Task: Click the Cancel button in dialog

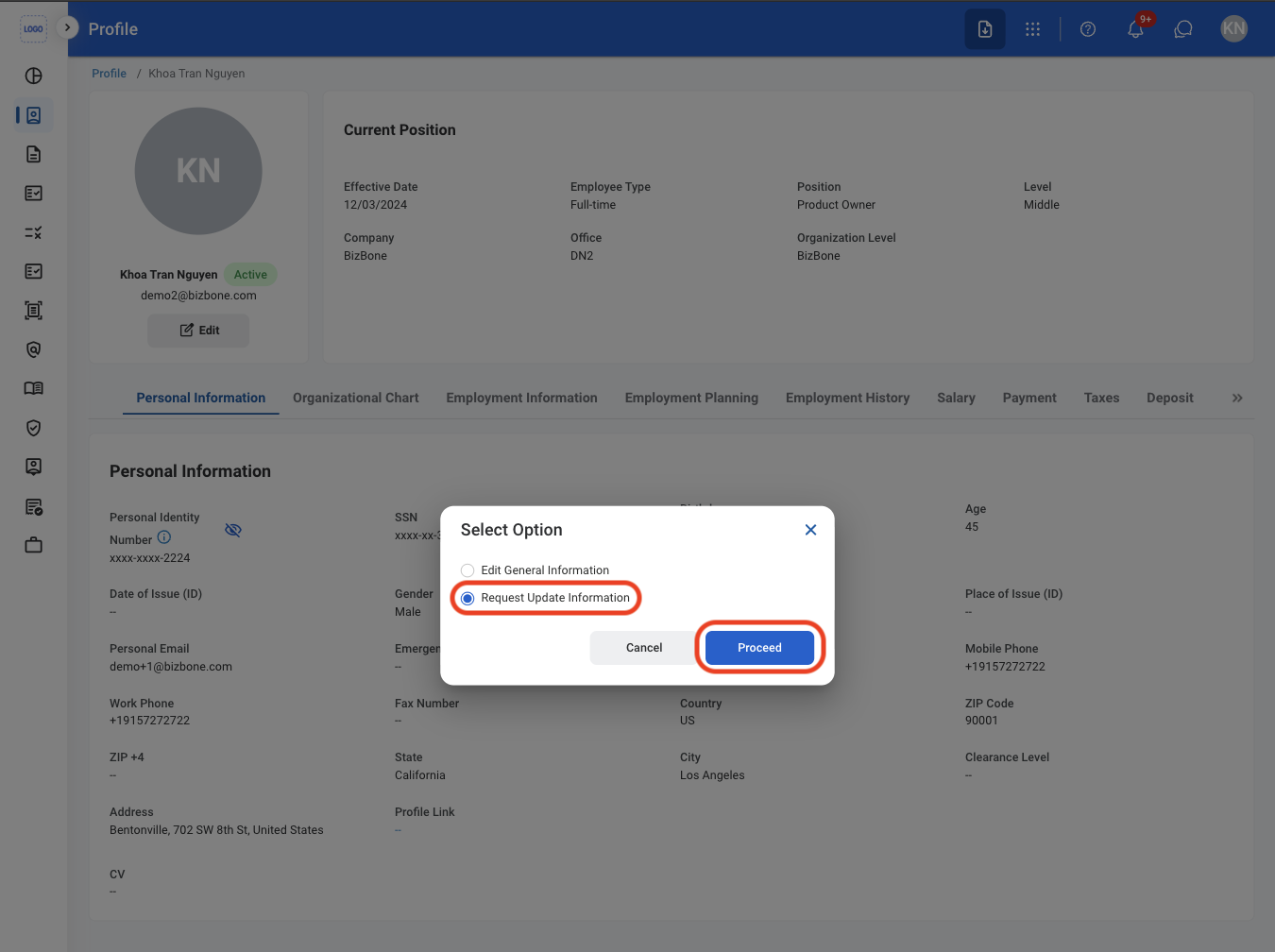Action: (644, 648)
